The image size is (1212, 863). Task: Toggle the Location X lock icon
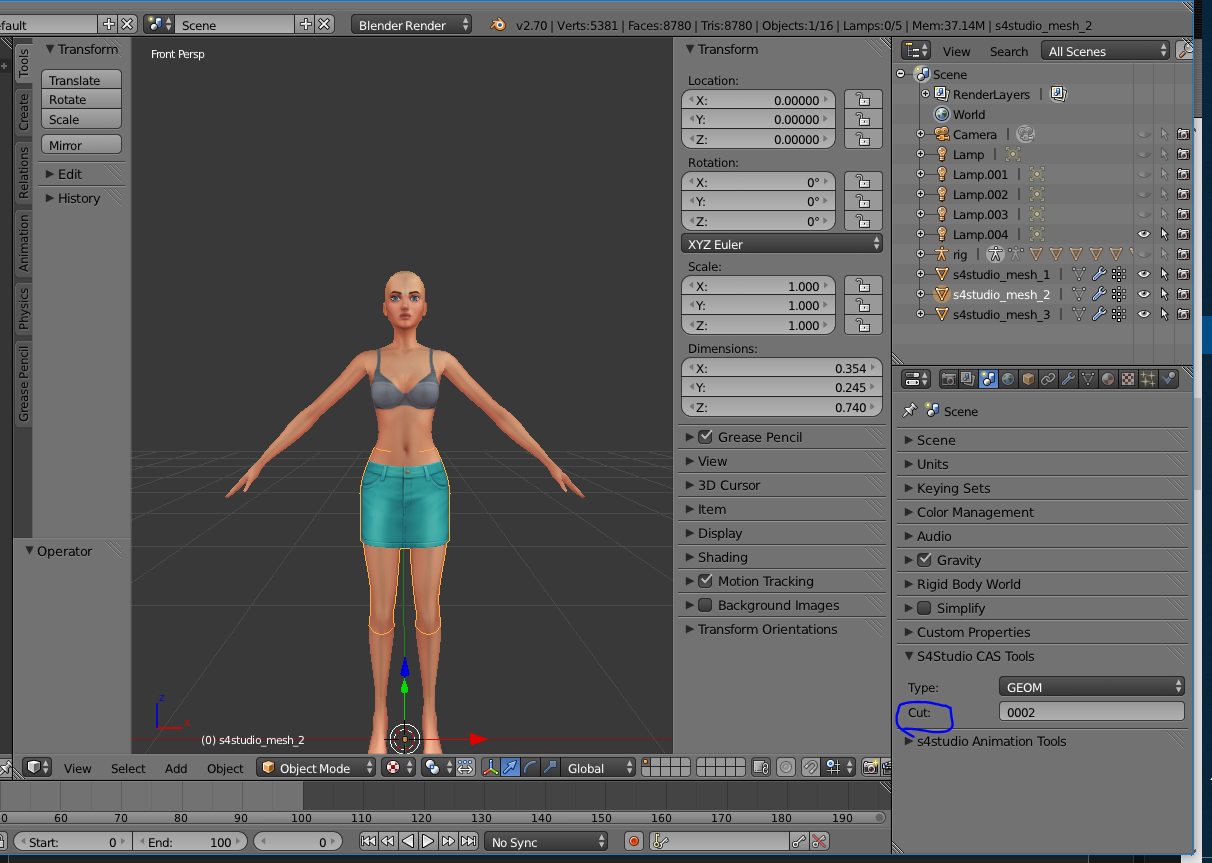(x=862, y=100)
